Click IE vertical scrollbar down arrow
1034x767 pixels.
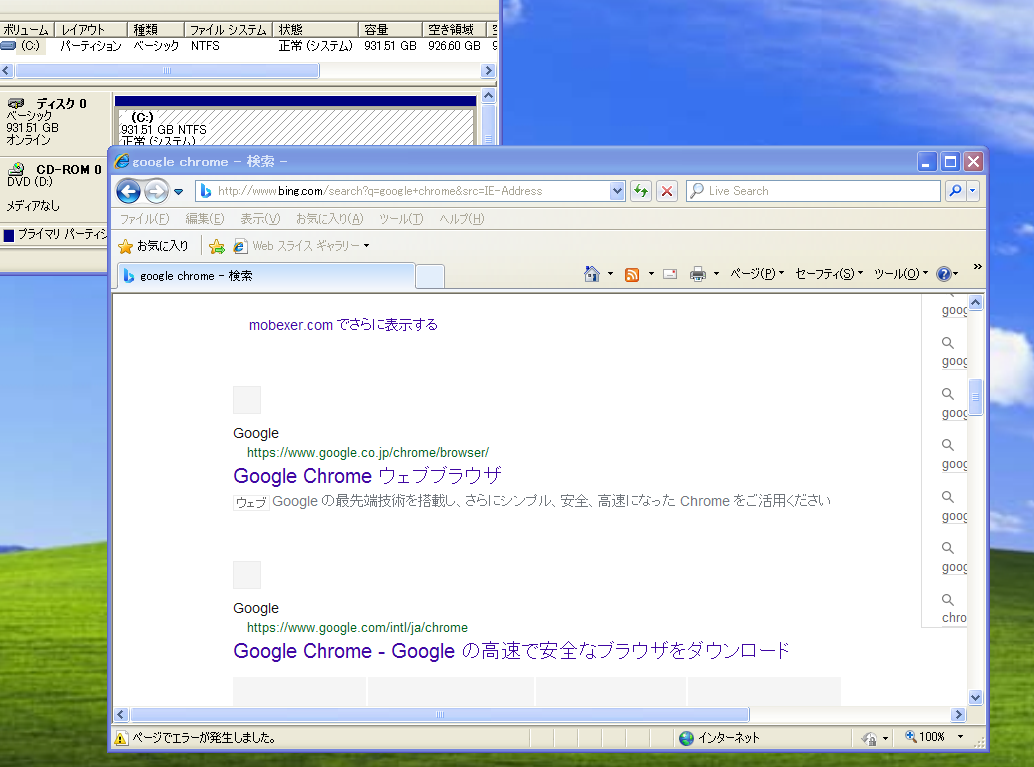(x=975, y=697)
